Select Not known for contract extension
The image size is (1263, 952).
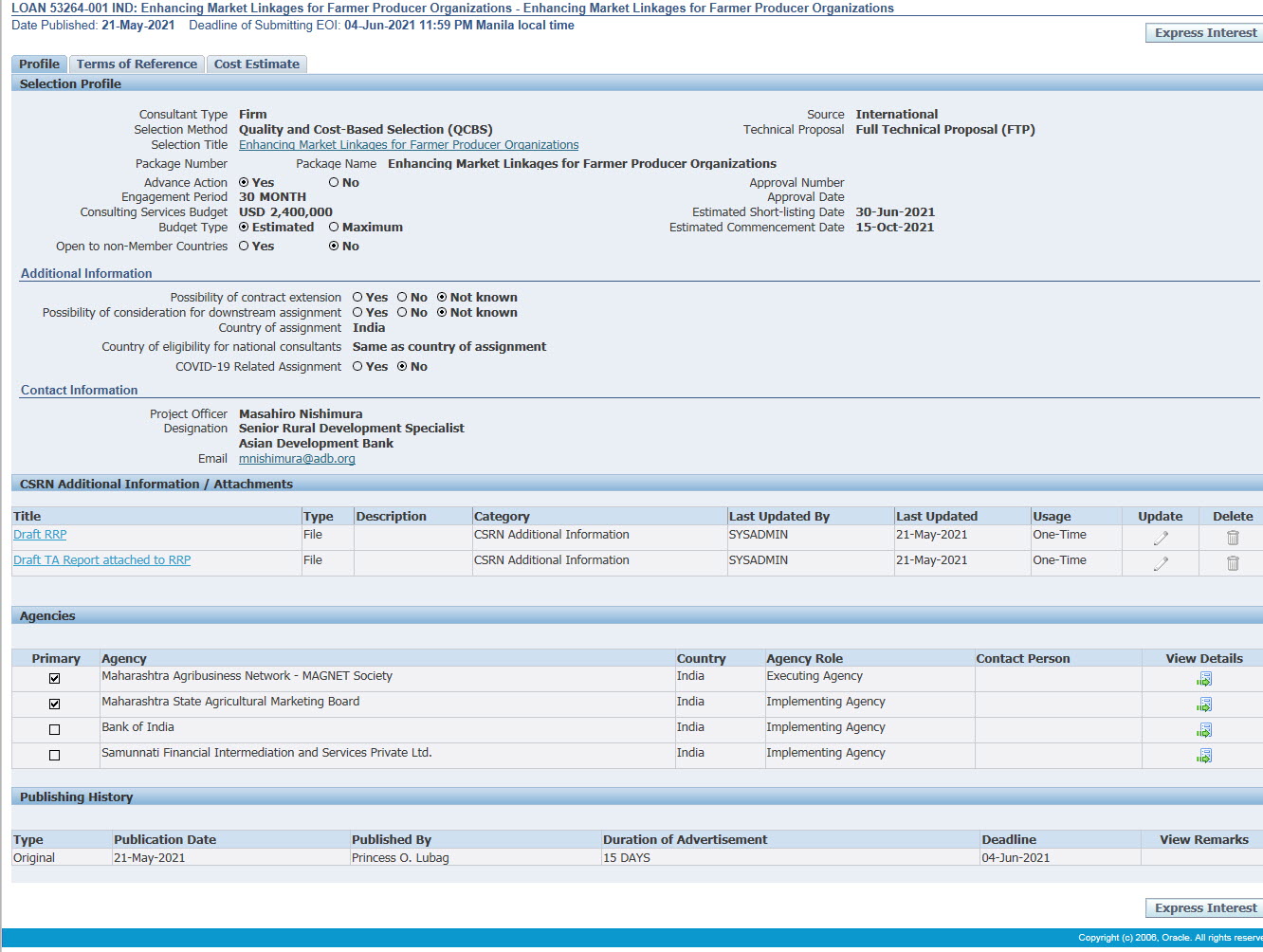point(442,297)
